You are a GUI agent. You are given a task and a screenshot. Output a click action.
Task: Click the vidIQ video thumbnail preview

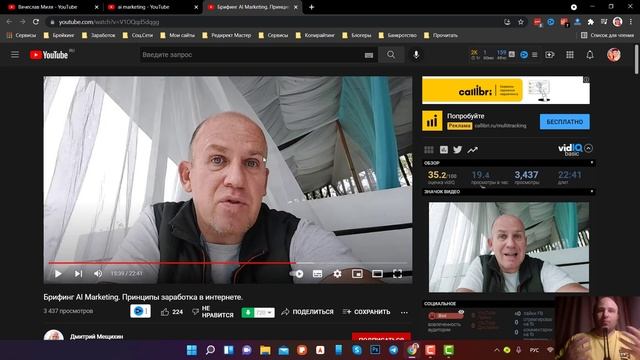click(509, 247)
